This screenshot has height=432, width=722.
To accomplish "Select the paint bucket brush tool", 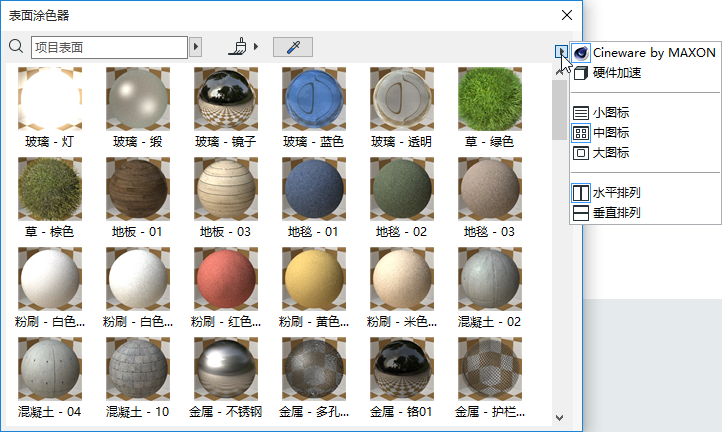I will click(238, 47).
